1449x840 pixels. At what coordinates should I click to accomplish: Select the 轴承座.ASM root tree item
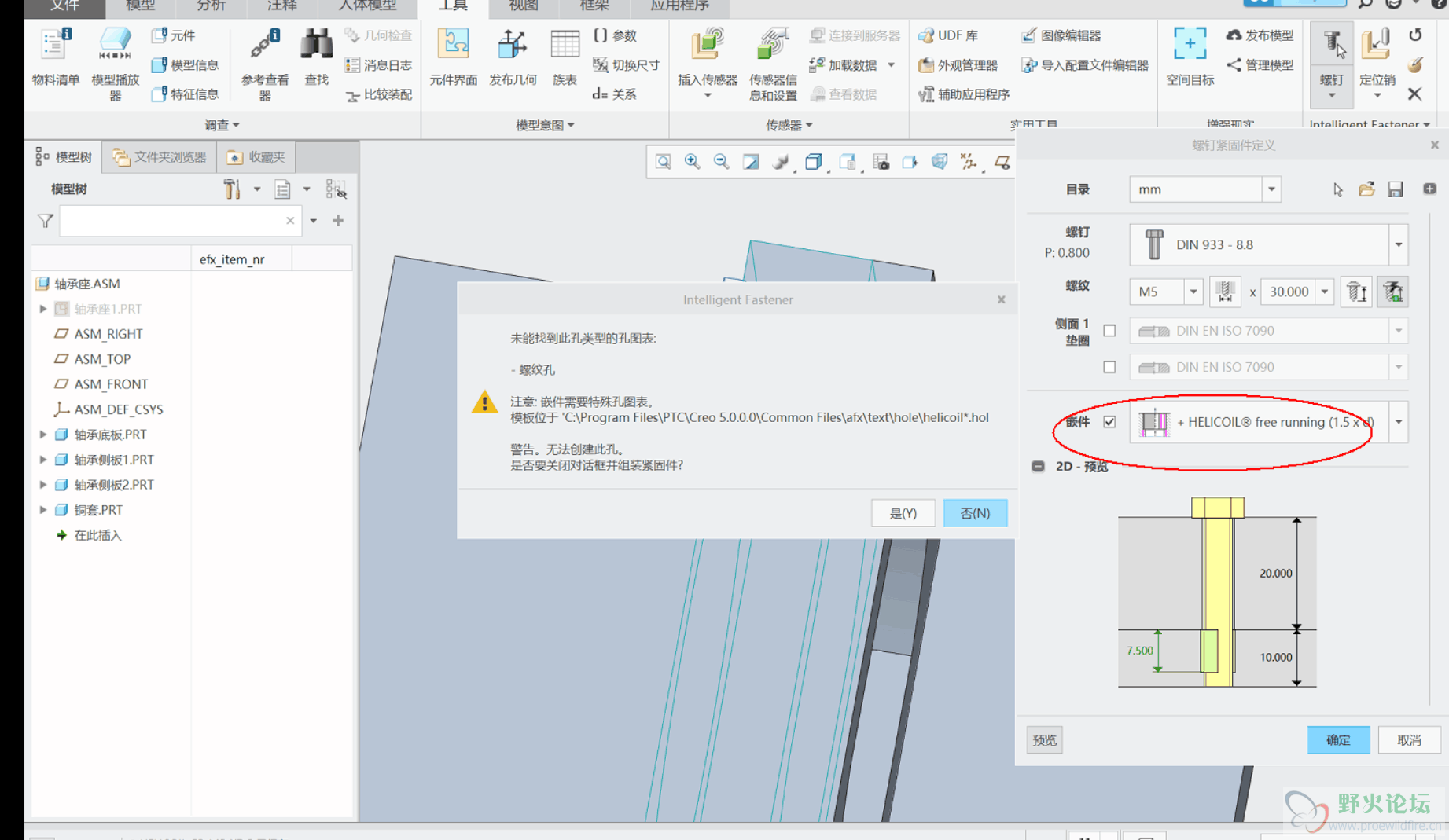click(x=78, y=284)
